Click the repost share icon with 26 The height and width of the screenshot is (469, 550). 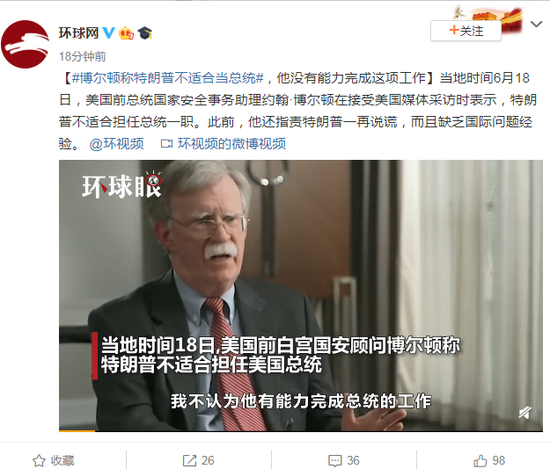pyautogui.click(x=189, y=461)
